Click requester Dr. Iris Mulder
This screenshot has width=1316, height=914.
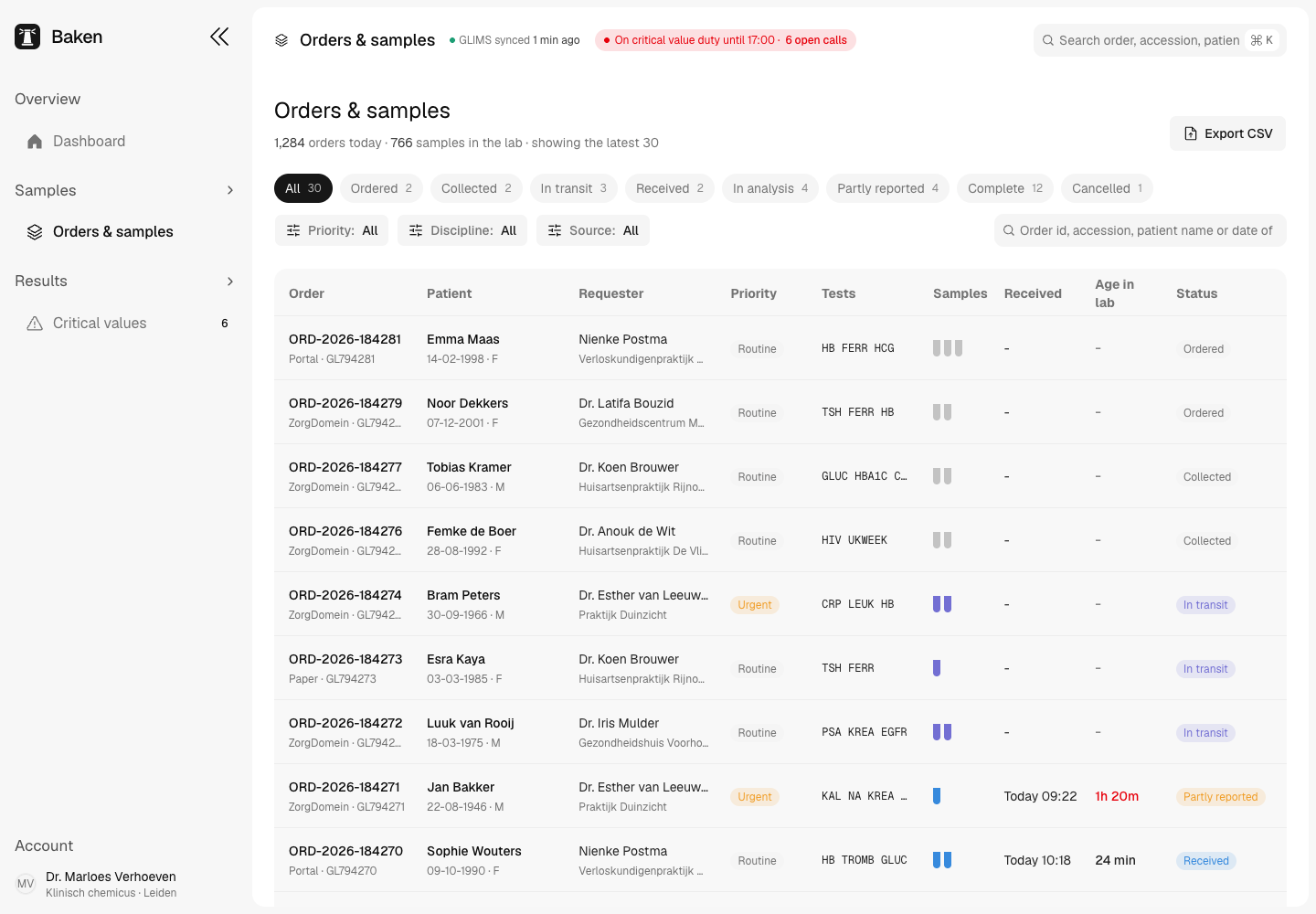[x=619, y=723]
